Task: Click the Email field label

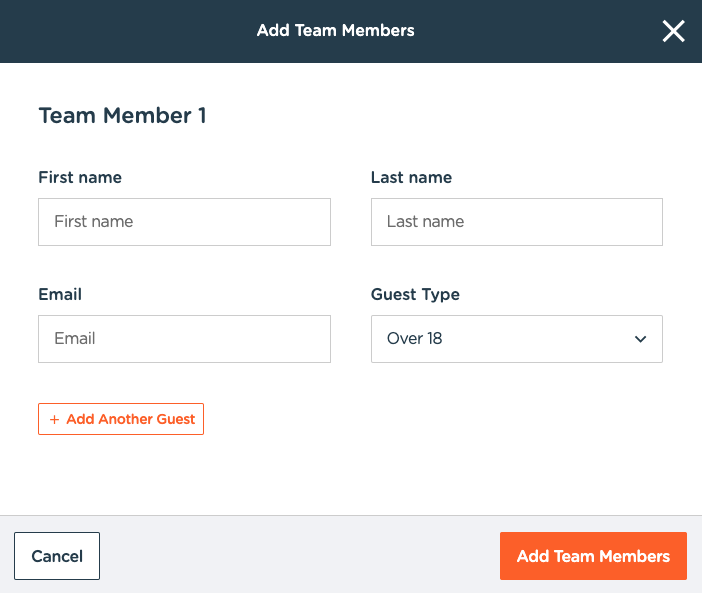Action: (60, 295)
